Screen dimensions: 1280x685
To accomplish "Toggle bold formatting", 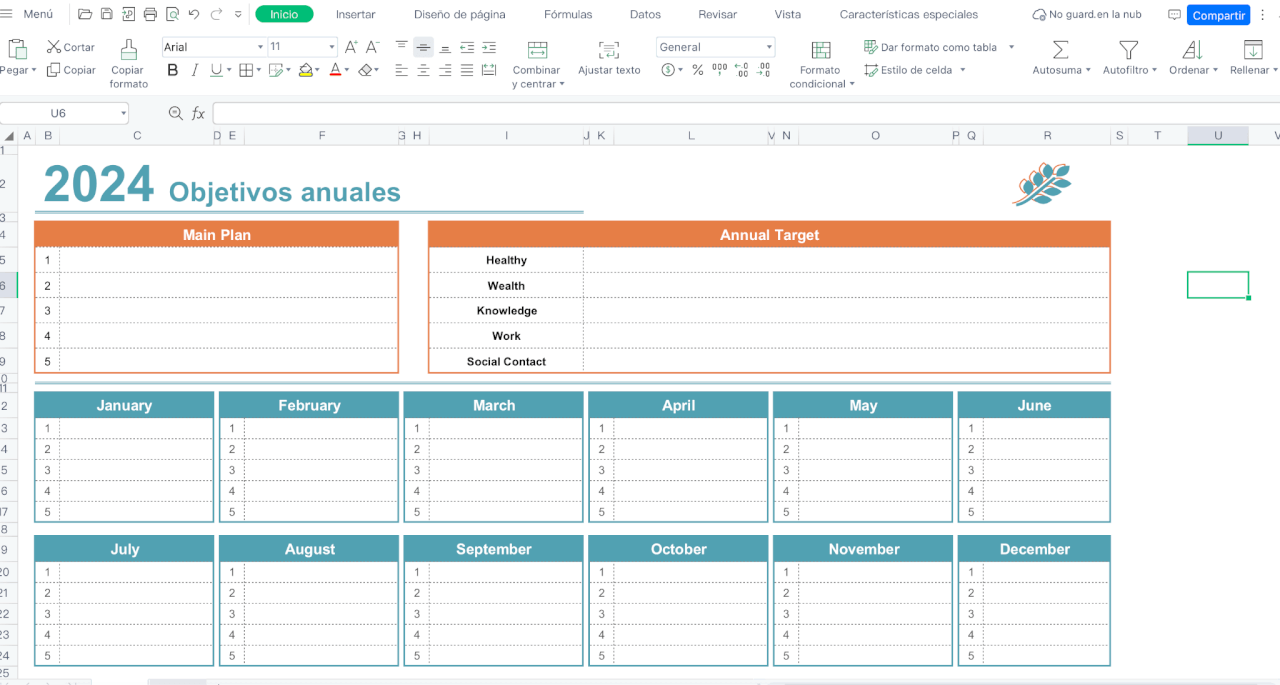I will click(172, 70).
